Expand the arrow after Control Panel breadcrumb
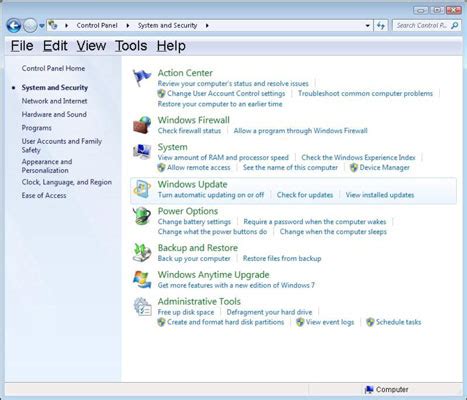Image resolution: width=467 pixels, height=400 pixels. coord(128,25)
